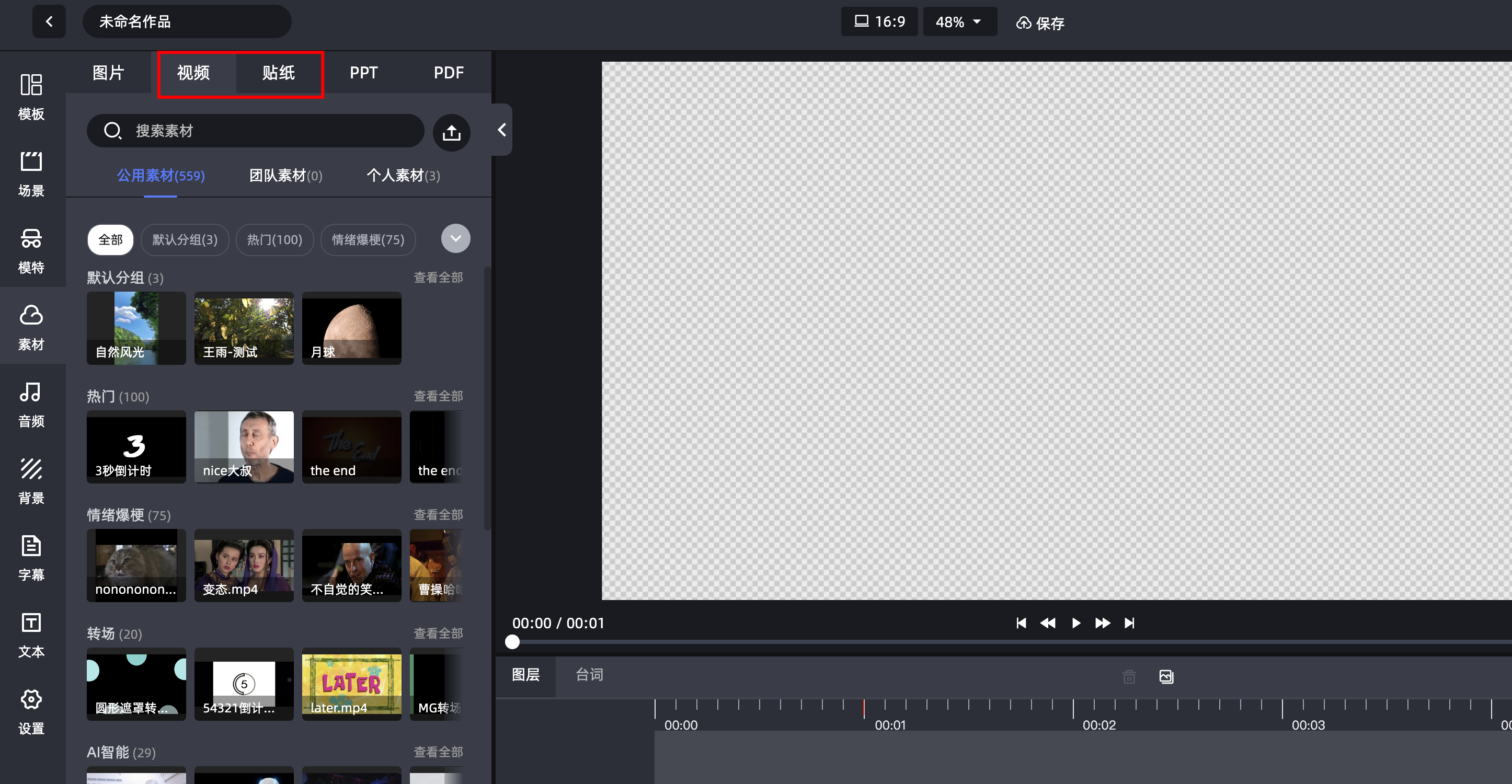This screenshot has height=784, width=1512.
Task: View all in 情绪爆梗 section
Action: [438, 515]
